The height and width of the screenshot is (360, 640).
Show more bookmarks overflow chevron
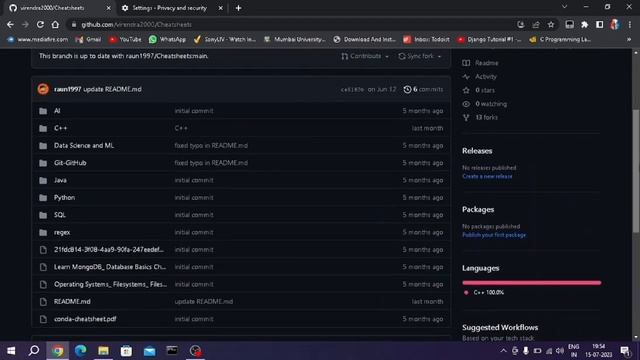(x=629, y=39)
